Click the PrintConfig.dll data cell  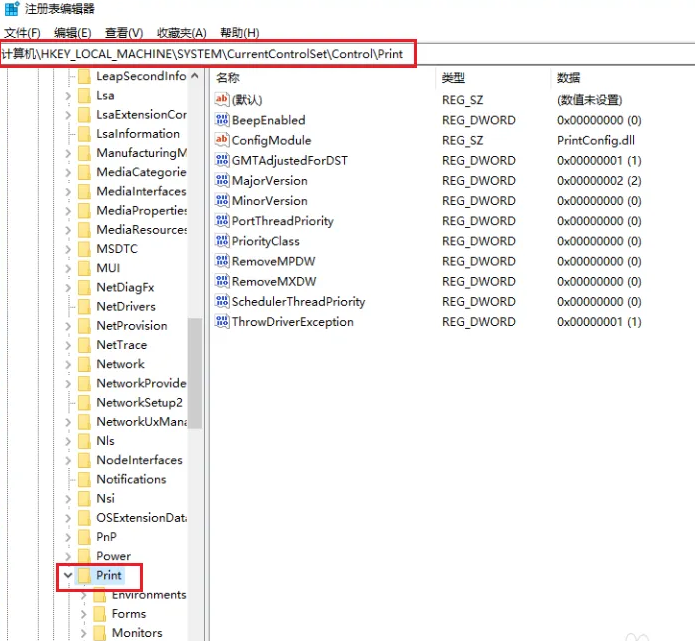pyautogui.click(x=596, y=140)
